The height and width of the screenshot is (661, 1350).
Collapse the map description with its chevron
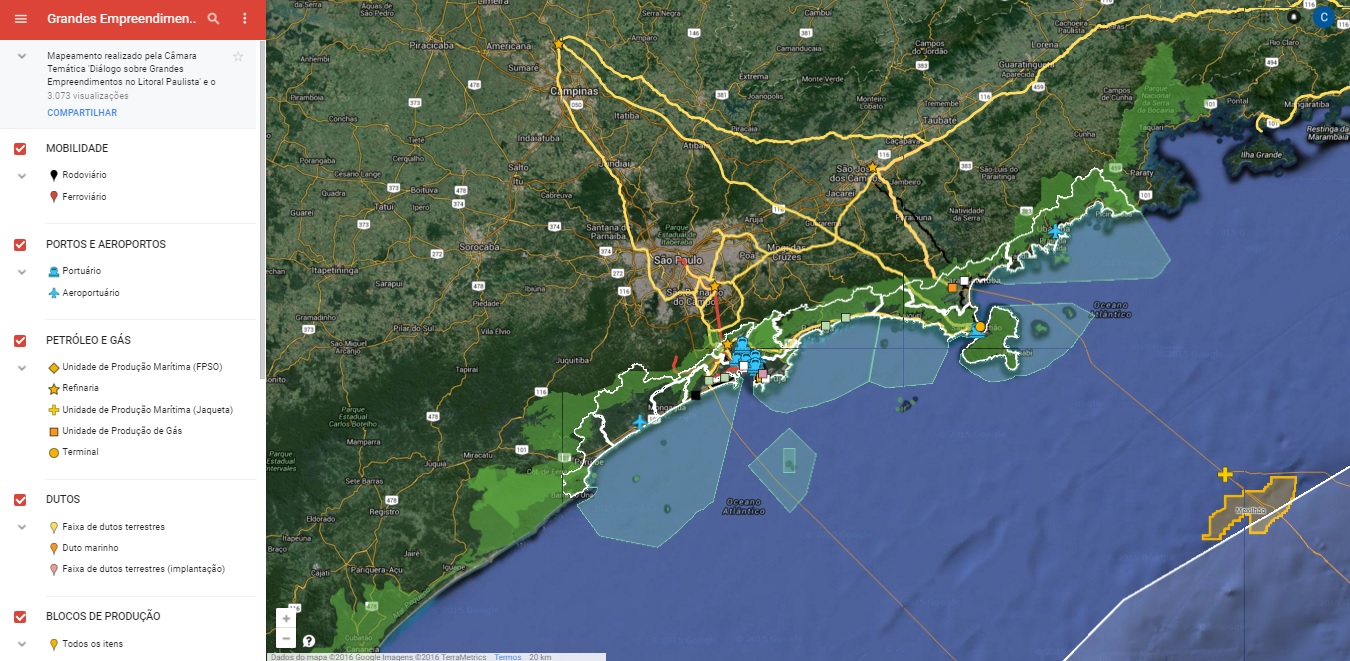[23, 56]
